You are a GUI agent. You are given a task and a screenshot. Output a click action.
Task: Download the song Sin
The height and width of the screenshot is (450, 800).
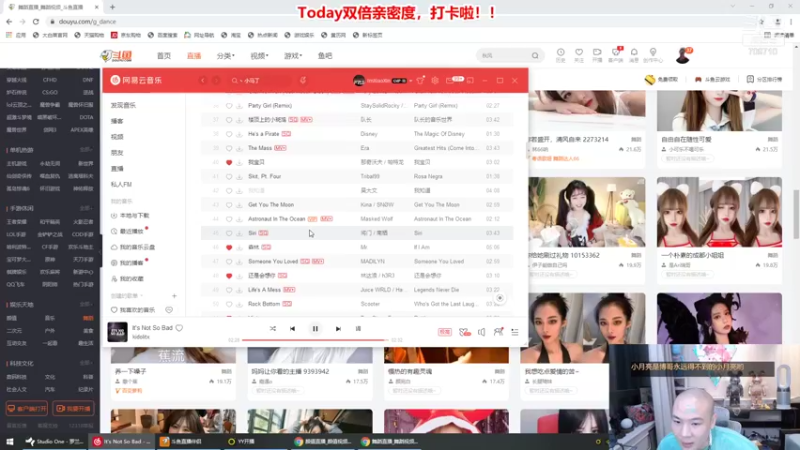tap(239, 233)
